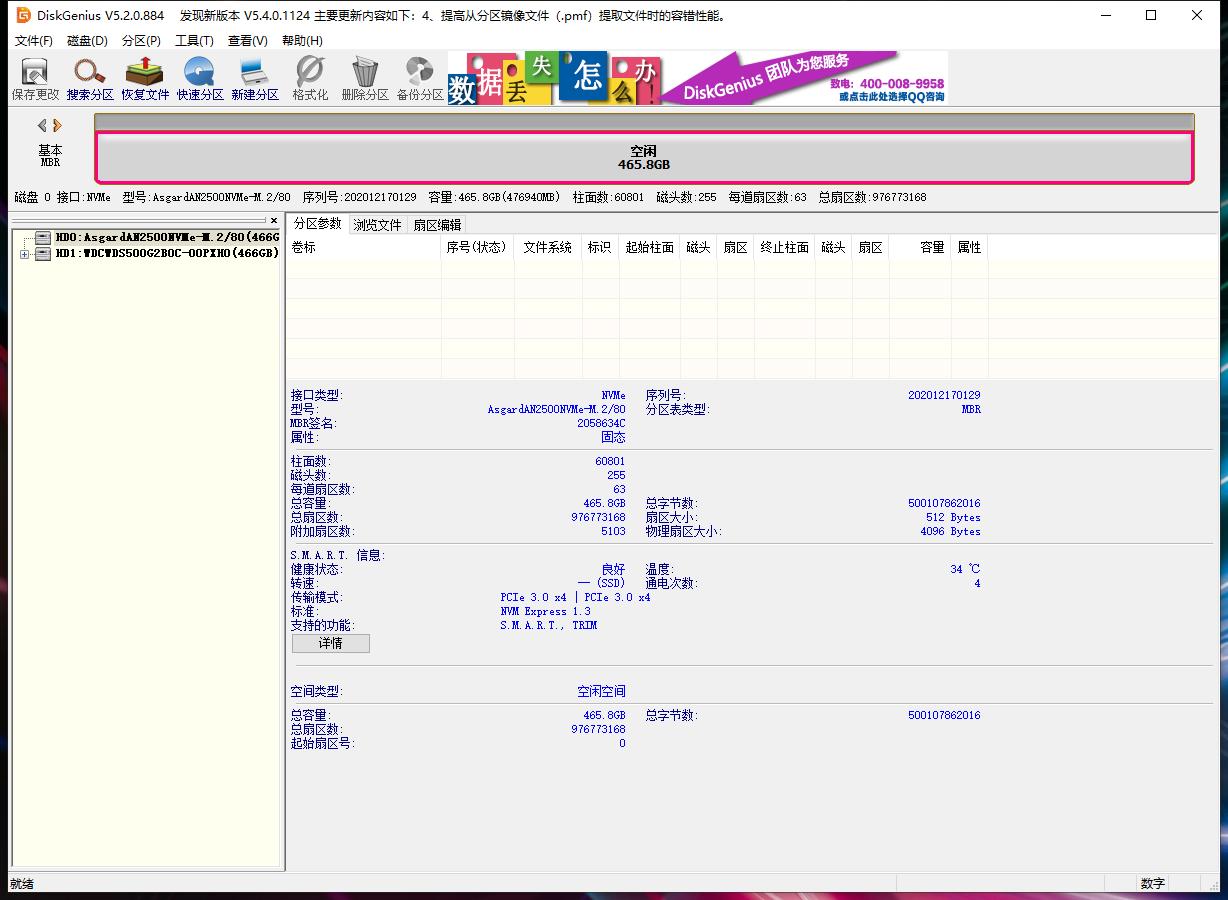This screenshot has width=1228, height=900.
Task: Close the left disk tree panel
Action: coord(274,220)
